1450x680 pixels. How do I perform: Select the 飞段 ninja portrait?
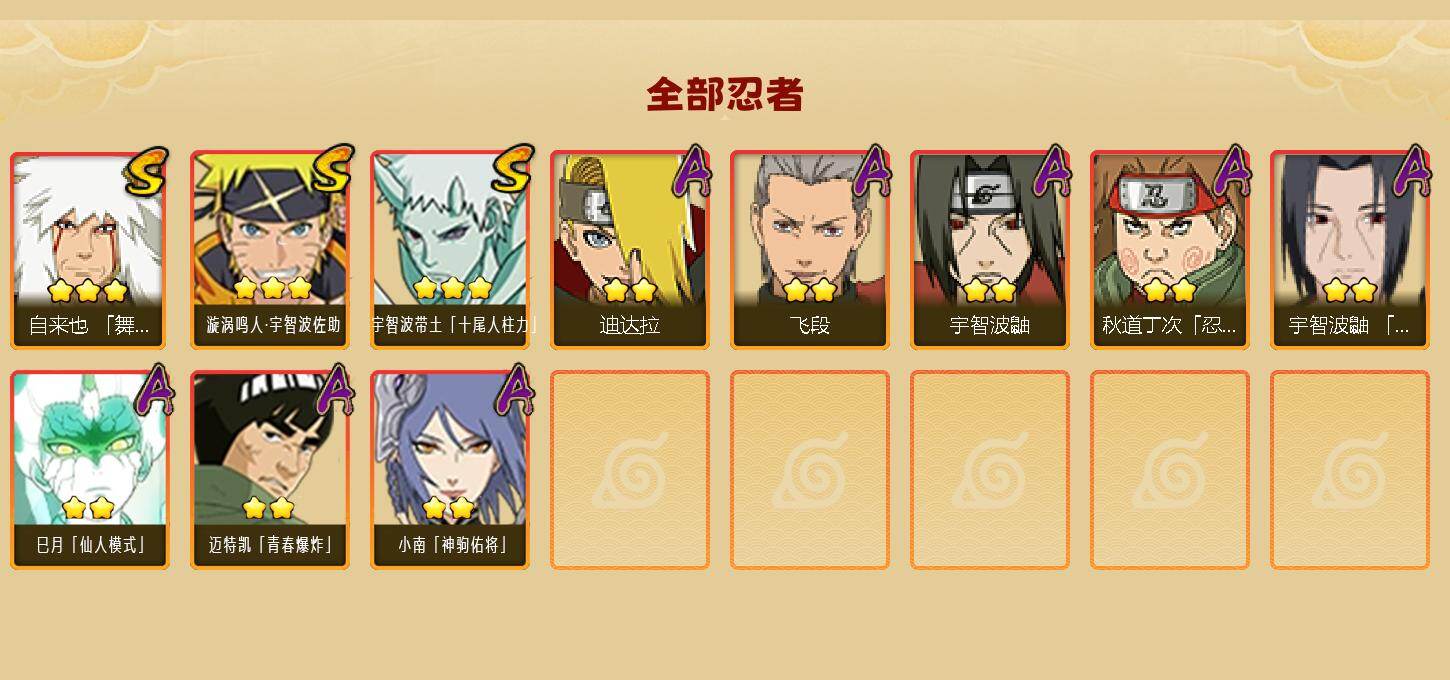click(x=810, y=250)
